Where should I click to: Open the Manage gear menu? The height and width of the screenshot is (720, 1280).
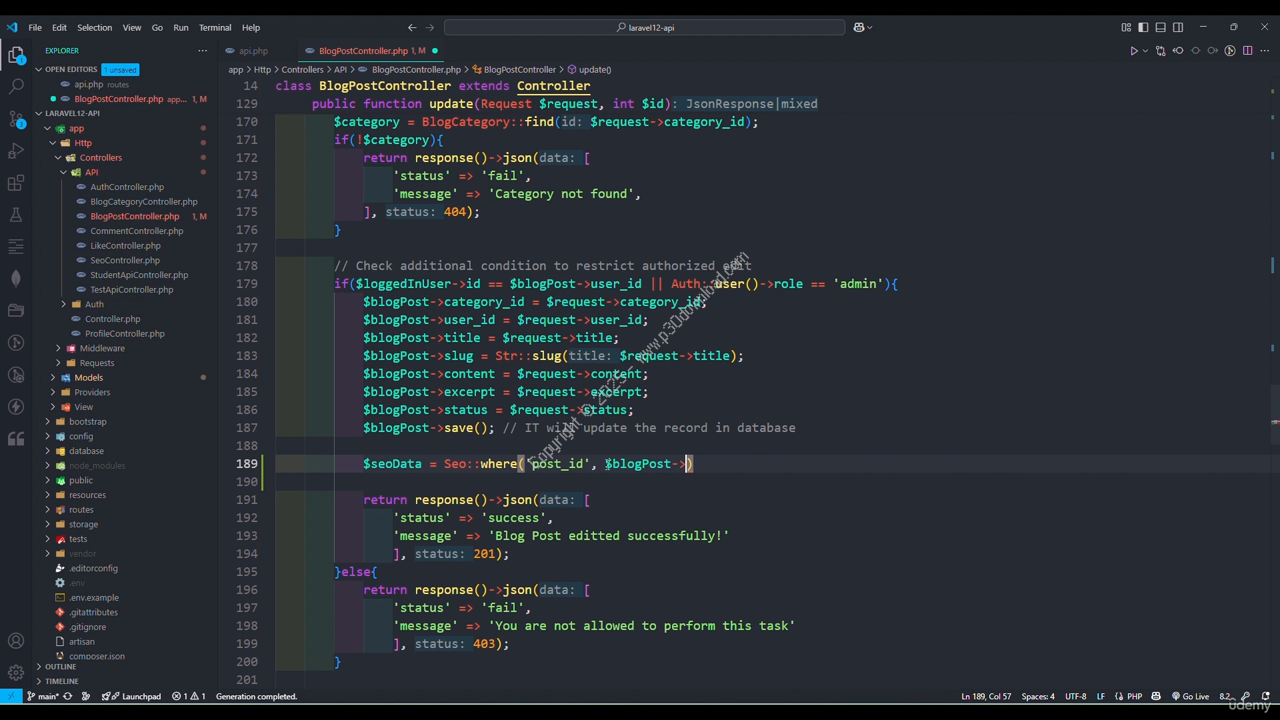(16, 673)
